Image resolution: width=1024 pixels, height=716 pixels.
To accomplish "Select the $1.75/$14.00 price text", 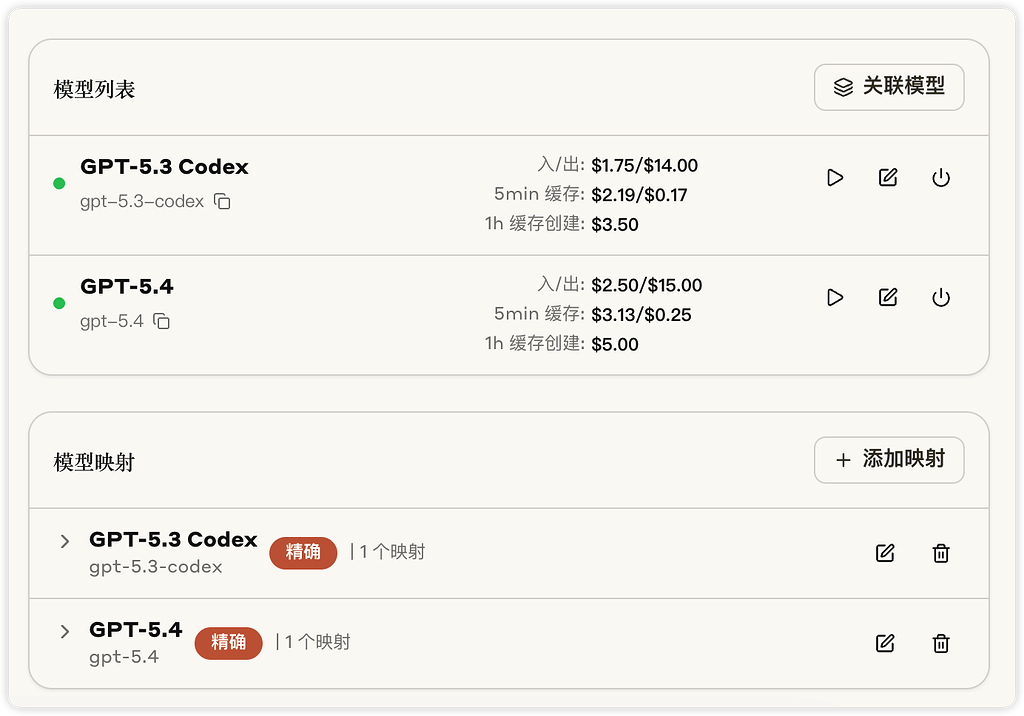I will (x=645, y=165).
